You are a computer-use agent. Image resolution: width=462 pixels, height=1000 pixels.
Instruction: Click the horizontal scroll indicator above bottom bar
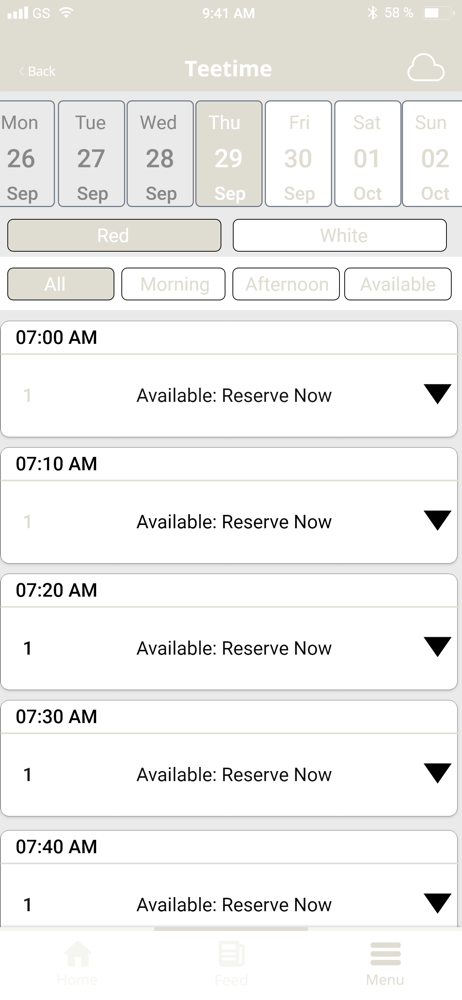coord(231,929)
